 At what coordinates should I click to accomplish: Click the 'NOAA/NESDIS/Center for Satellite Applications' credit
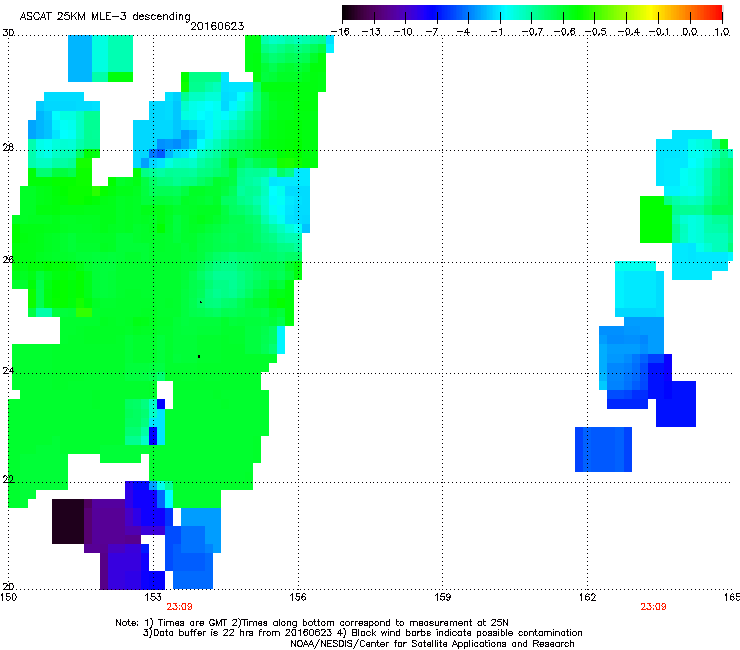coord(432,644)
